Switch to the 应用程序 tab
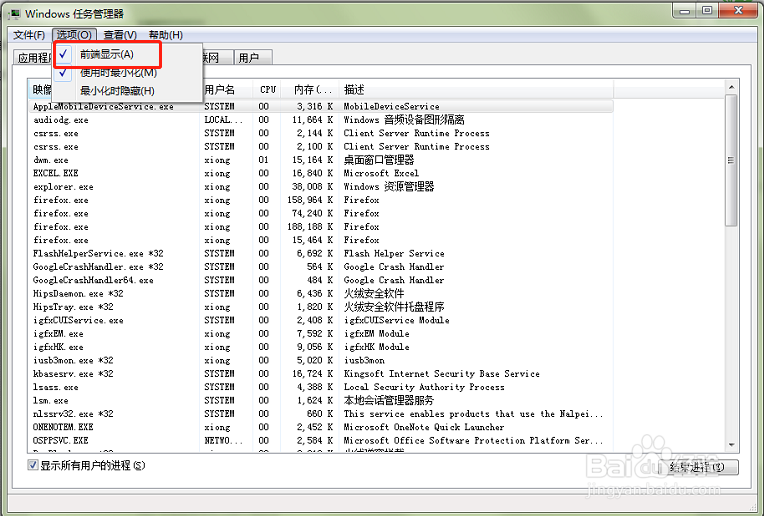764x516 pixels. [33, 58]
